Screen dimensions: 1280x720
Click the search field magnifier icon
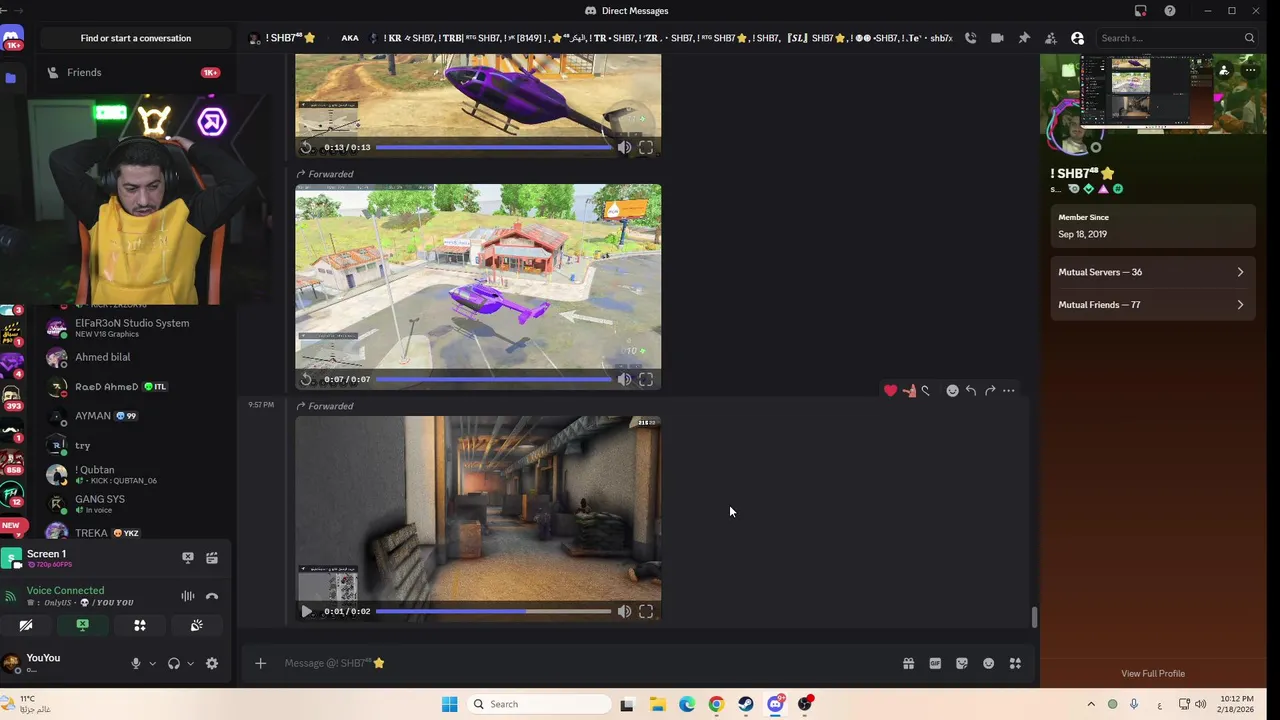1249,38
